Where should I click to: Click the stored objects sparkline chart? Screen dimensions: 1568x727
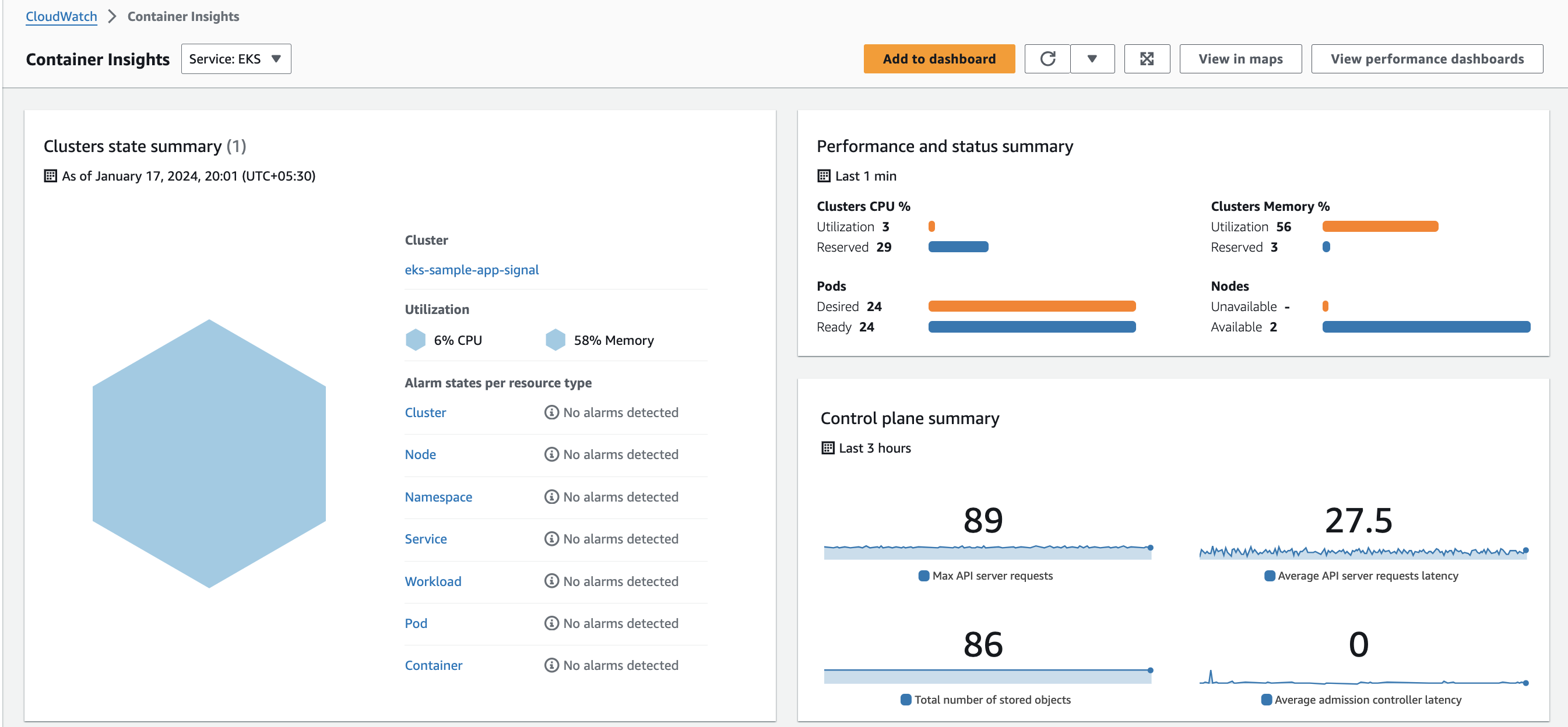[987, 676]
